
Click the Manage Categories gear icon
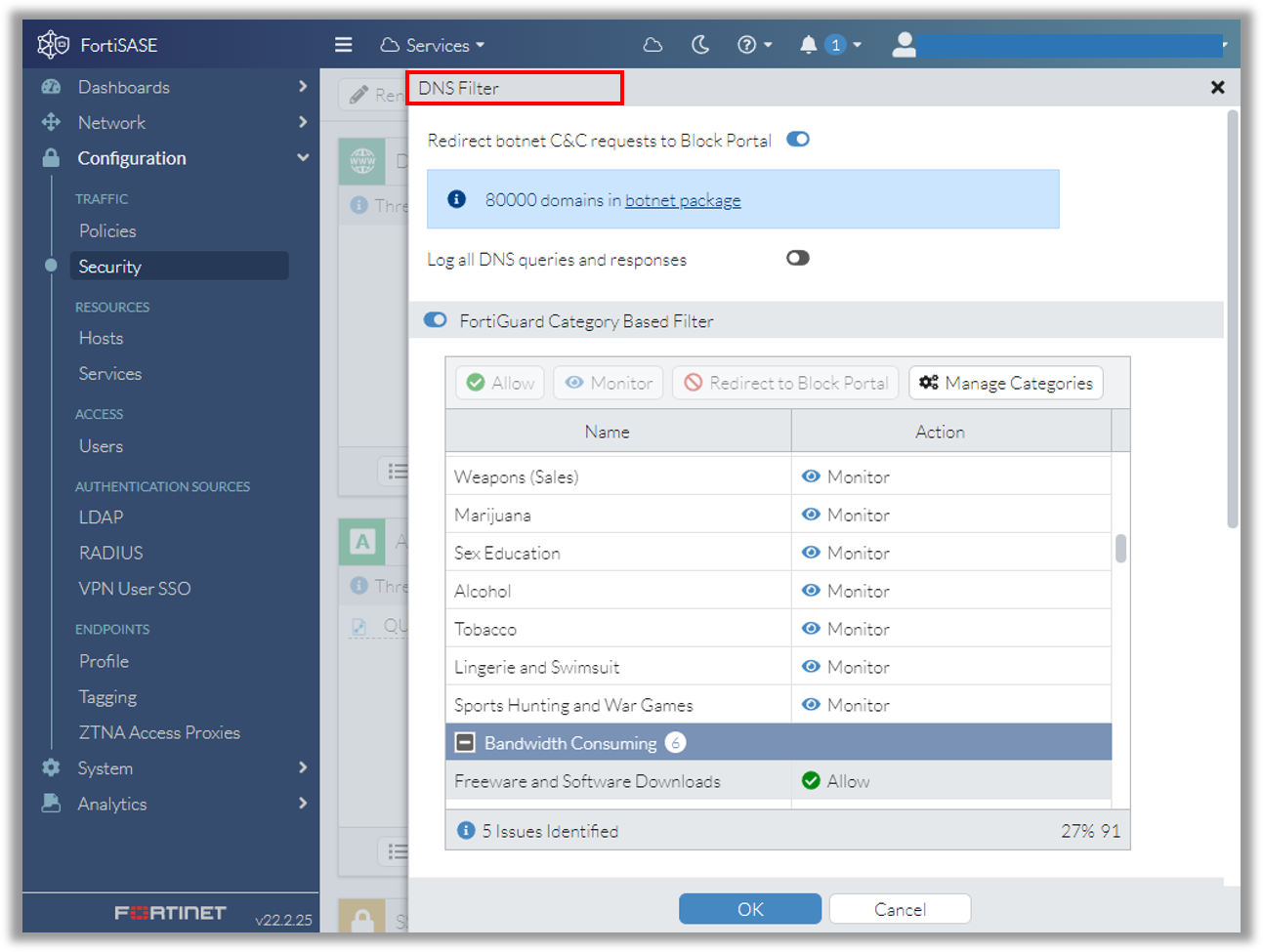(x=929, y=383)
